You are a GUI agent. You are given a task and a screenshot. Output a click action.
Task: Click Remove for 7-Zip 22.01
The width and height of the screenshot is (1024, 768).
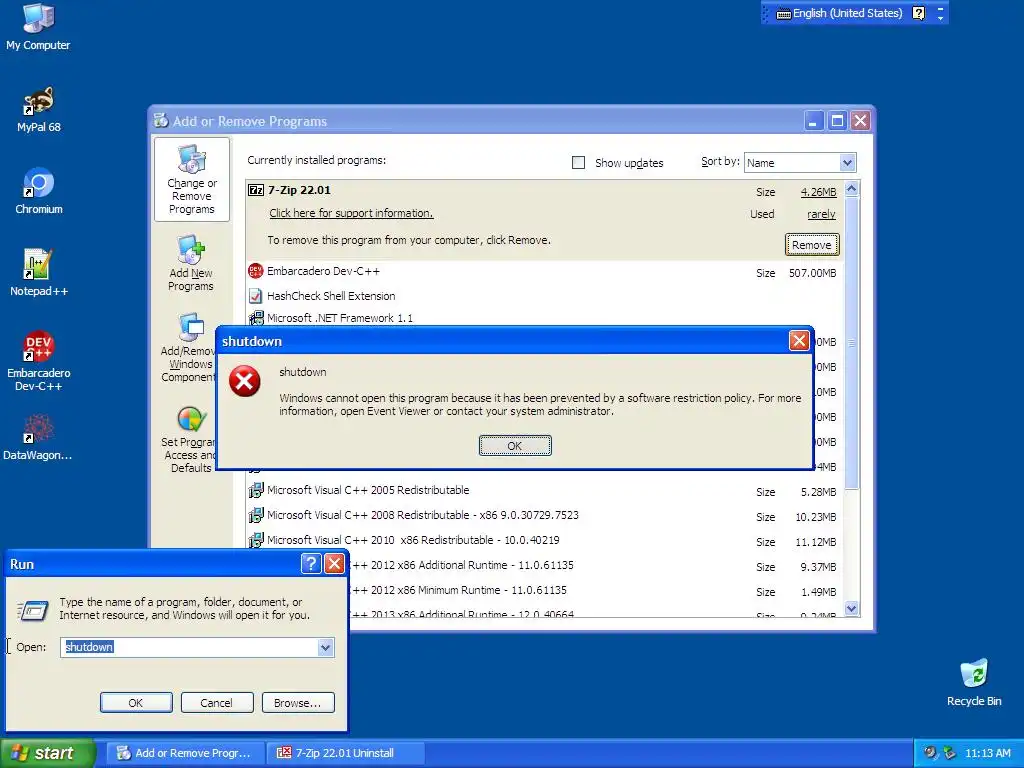pos(812,245)
